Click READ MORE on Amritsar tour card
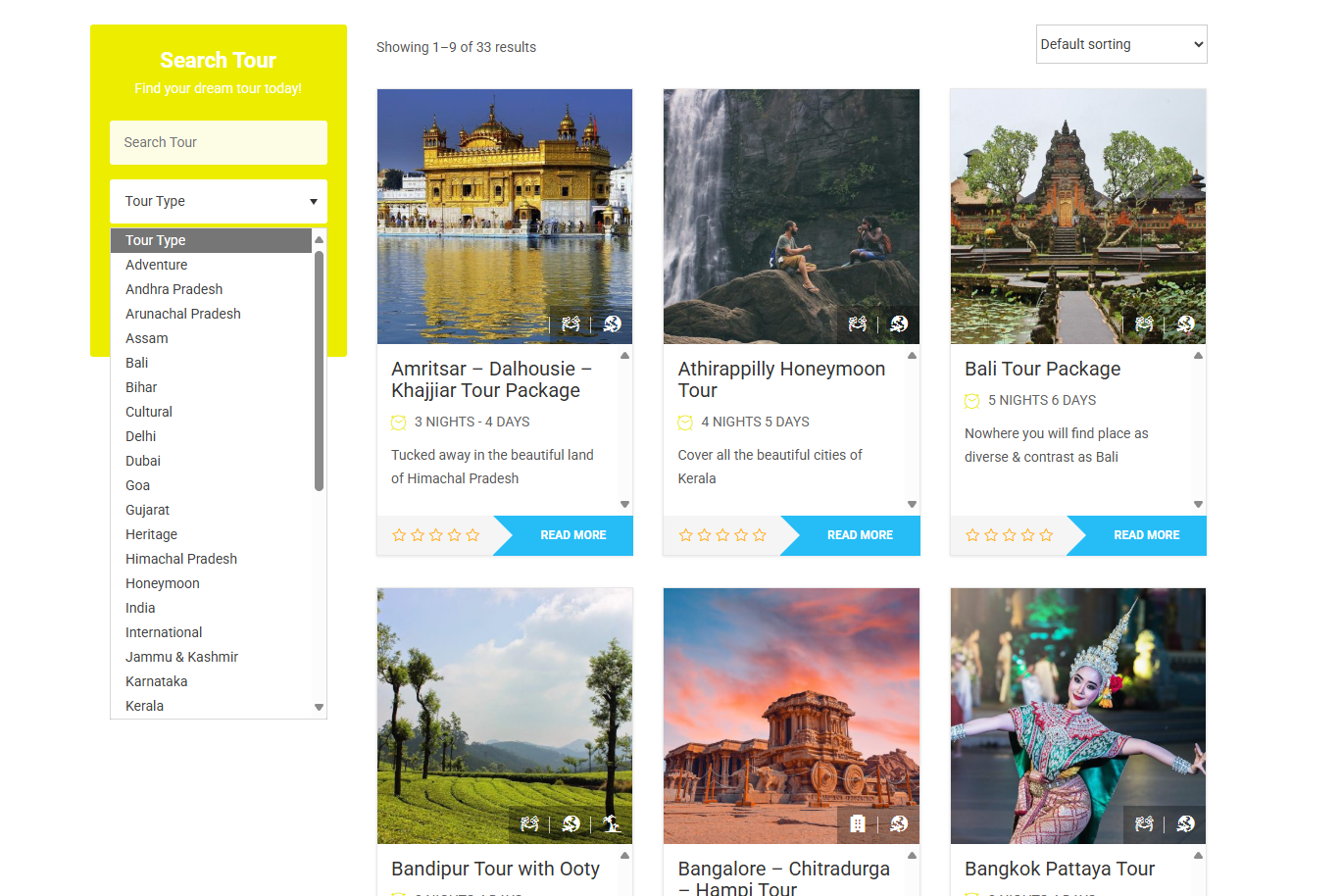The image size is (1341, 896). tap(572, 535)
